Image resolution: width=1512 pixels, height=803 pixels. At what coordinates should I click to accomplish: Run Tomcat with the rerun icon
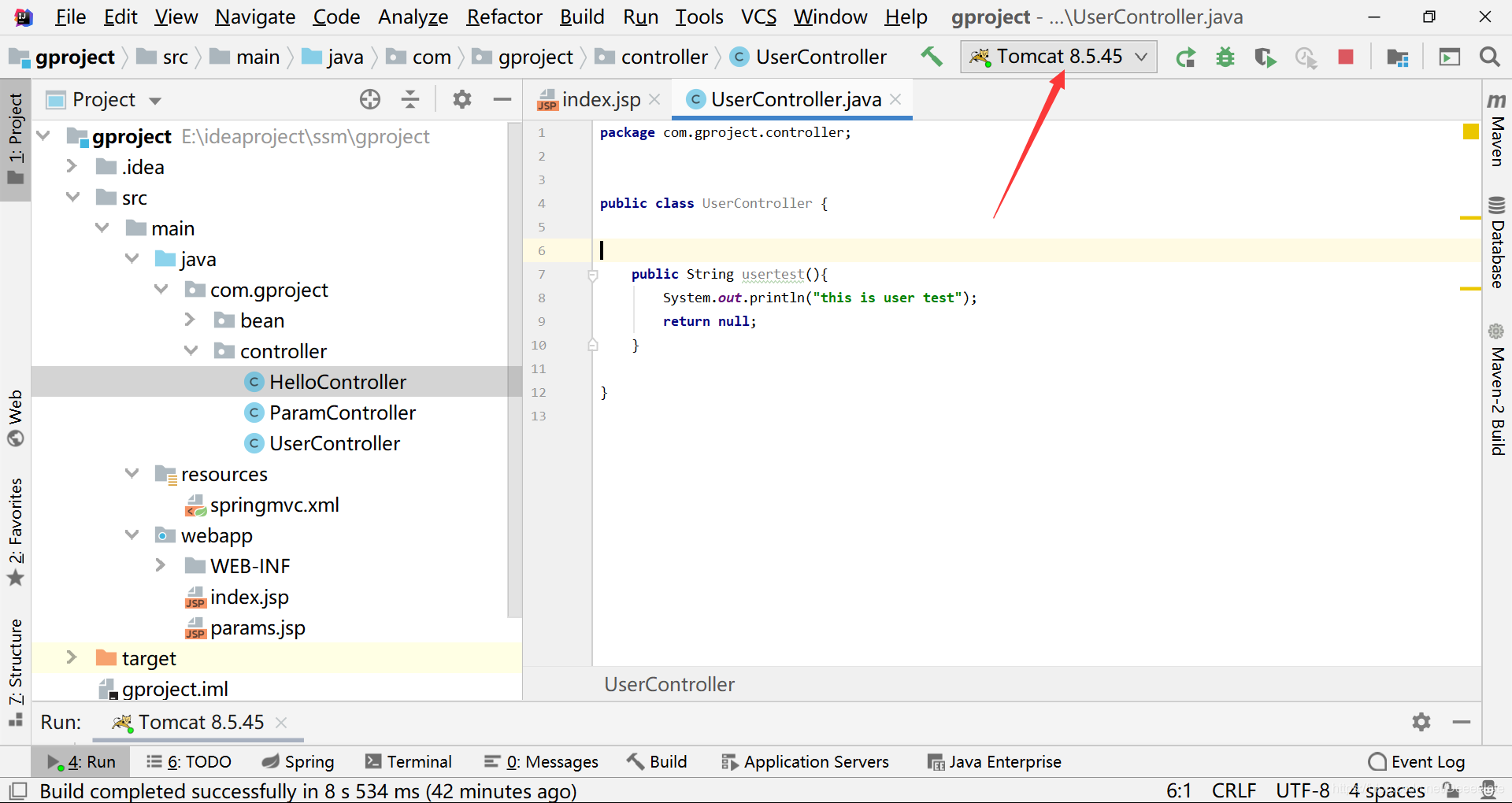pos(1185,57)
